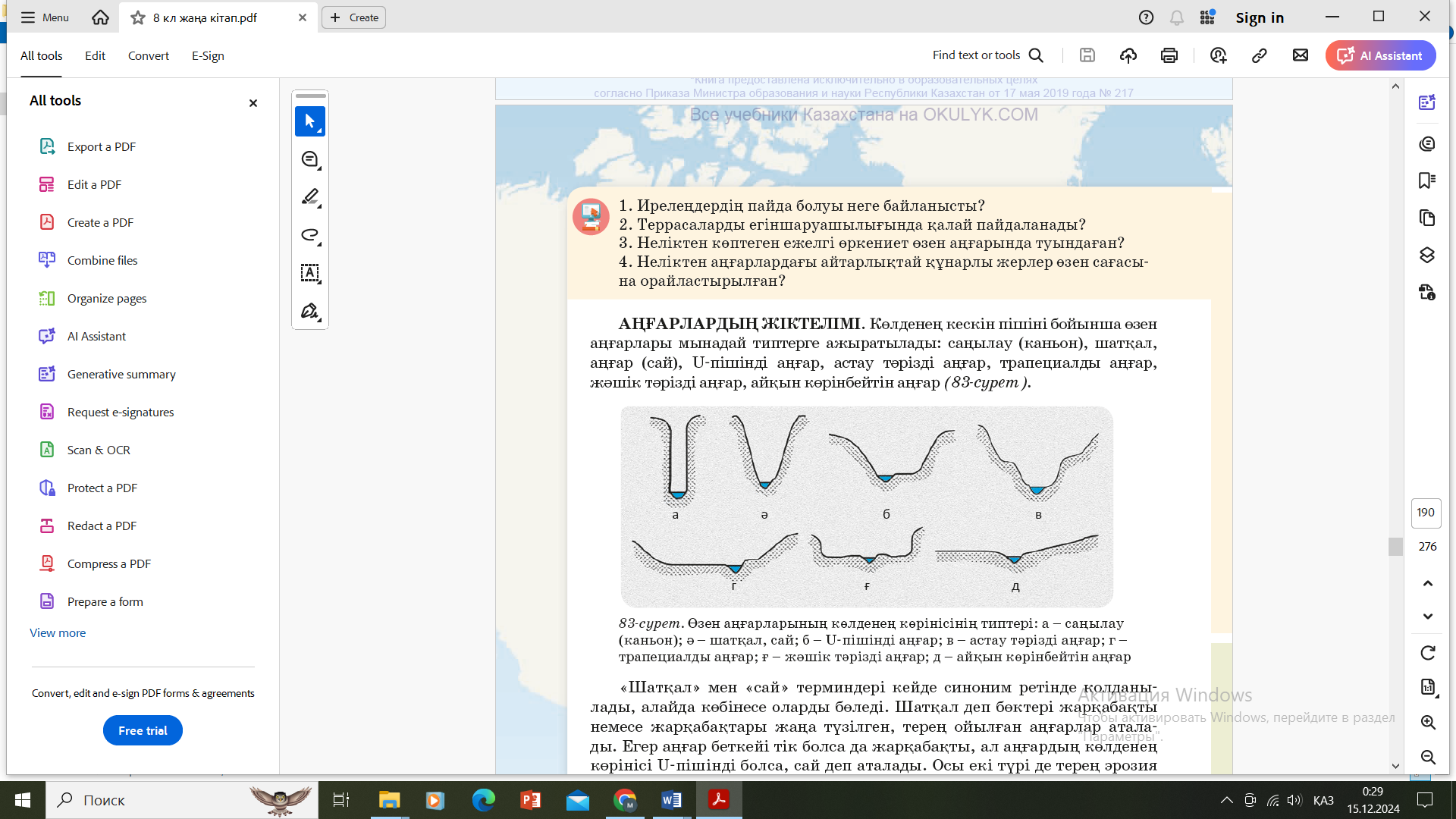Select the add text box tool
Viewport: 1456px width, 819px height.
pos(309,273)
